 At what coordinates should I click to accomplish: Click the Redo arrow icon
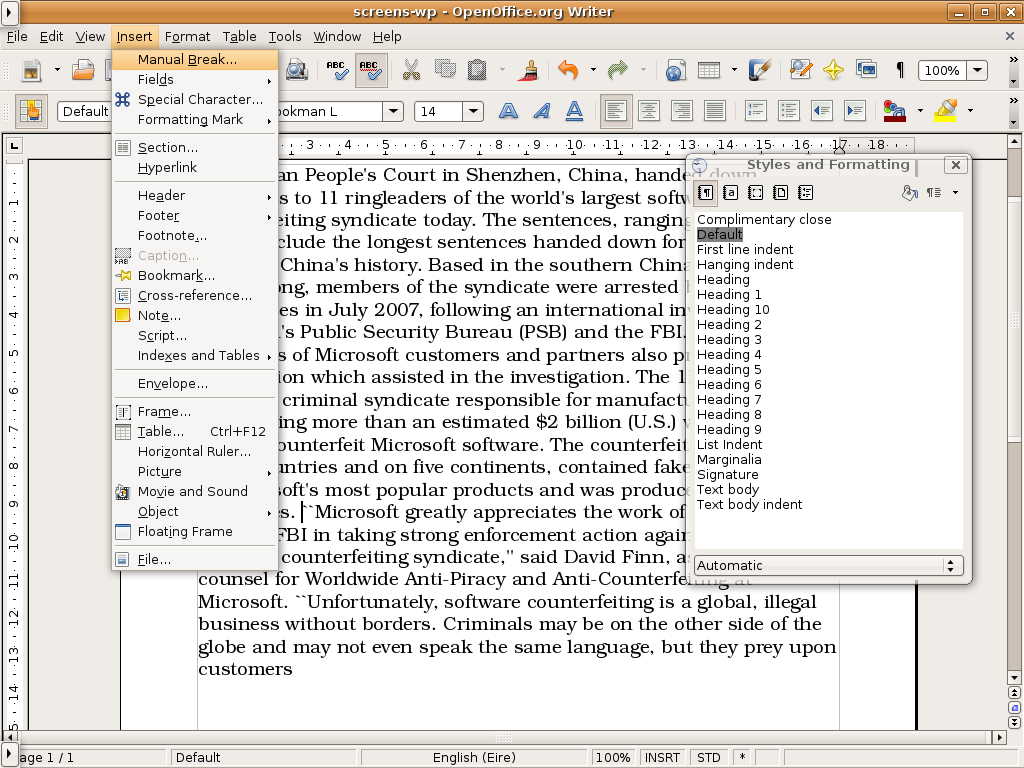[618, 70]
